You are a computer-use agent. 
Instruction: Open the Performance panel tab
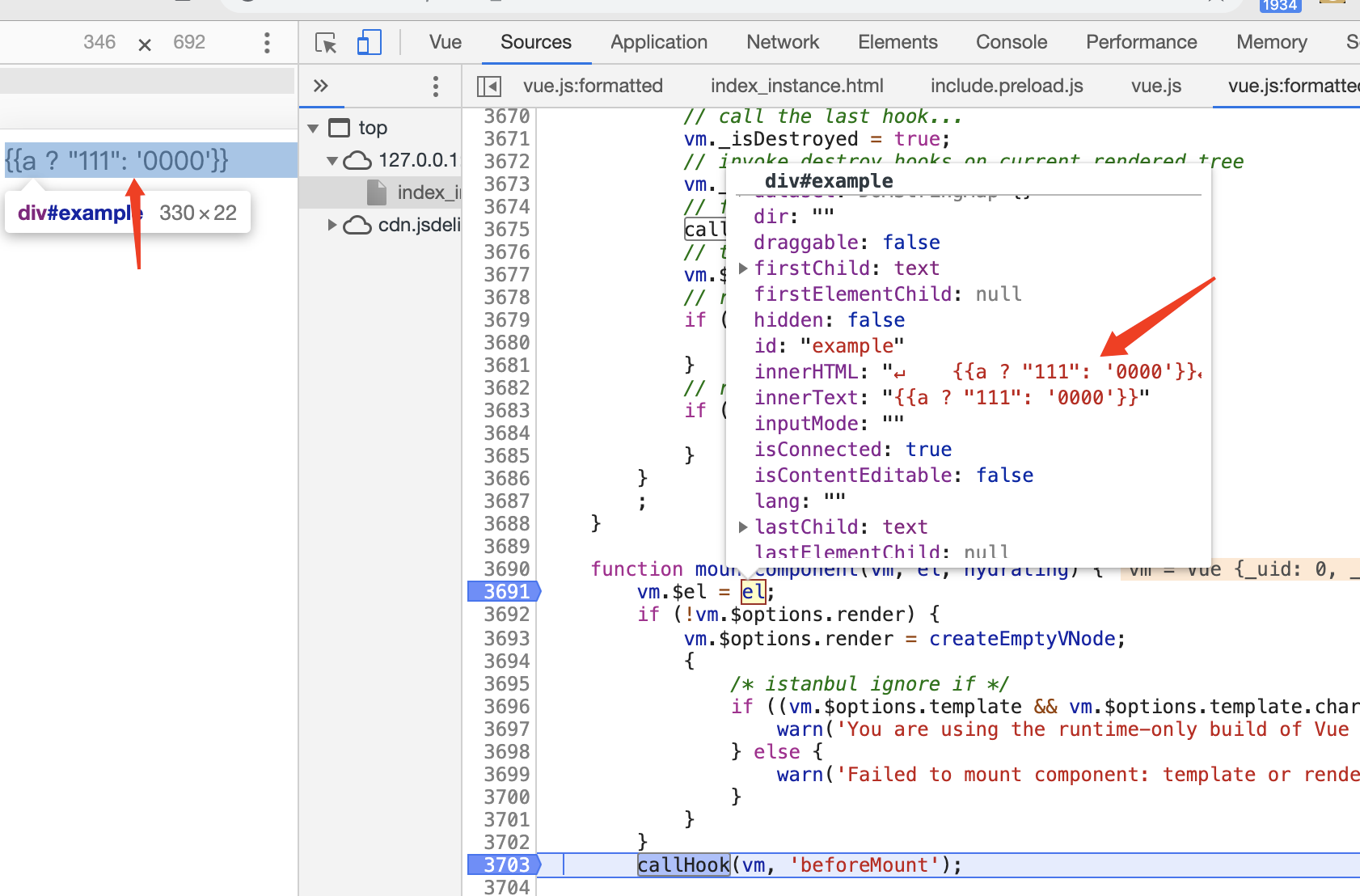point(1142,42)
